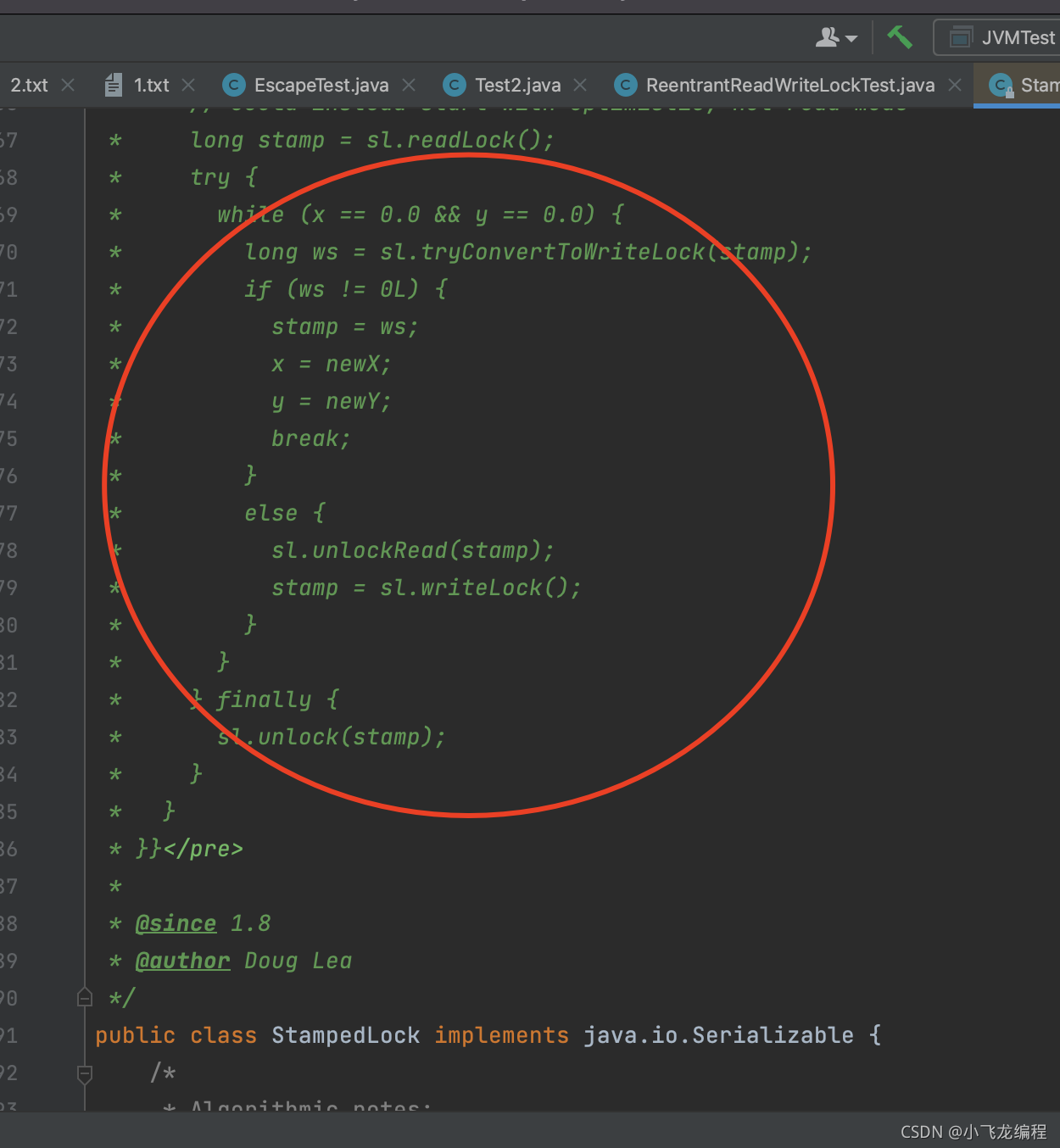Collapse the Javadoc comment fold marker
The height and width of the screenshot is (1148, 1060).
click(x=85, y=997)
